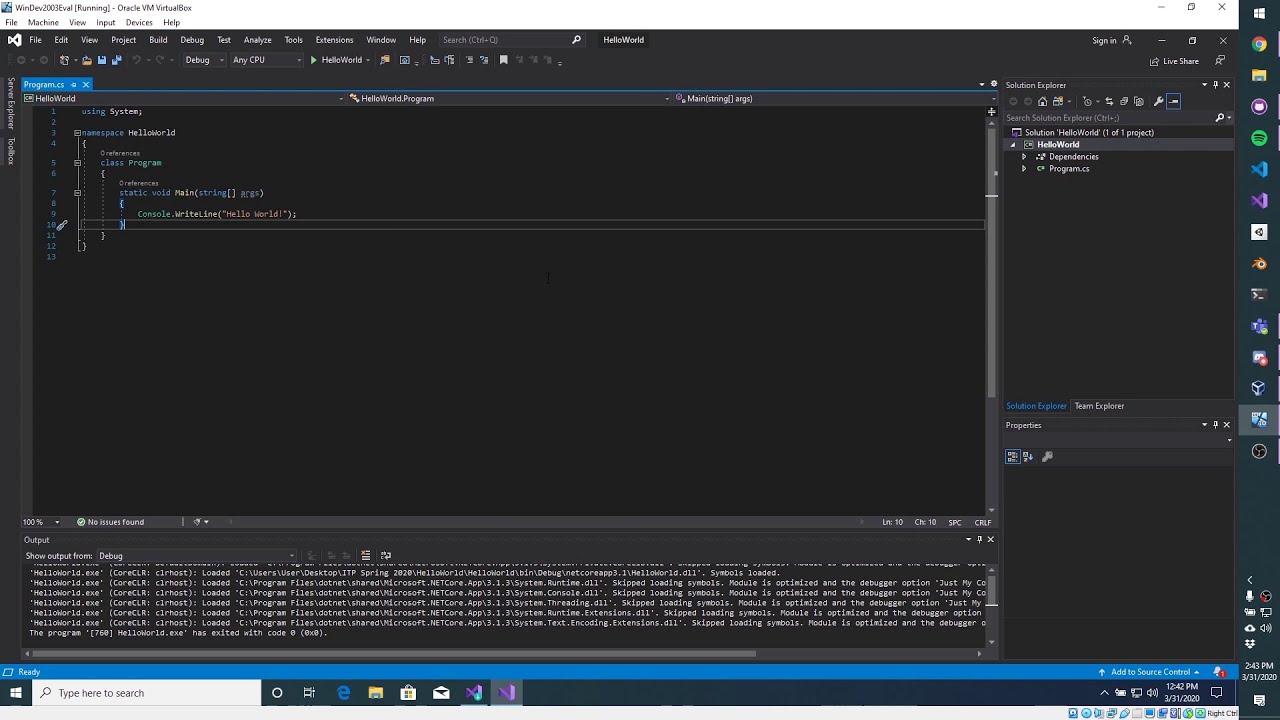The width and height of the screenshot is (1280, 720).
Task: Click Add to Source Control in status bar
Action: (1150, 672)
